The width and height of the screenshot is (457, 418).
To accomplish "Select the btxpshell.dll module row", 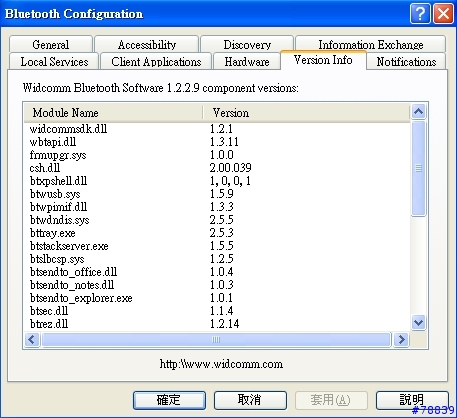I will [x=217, y=181].
